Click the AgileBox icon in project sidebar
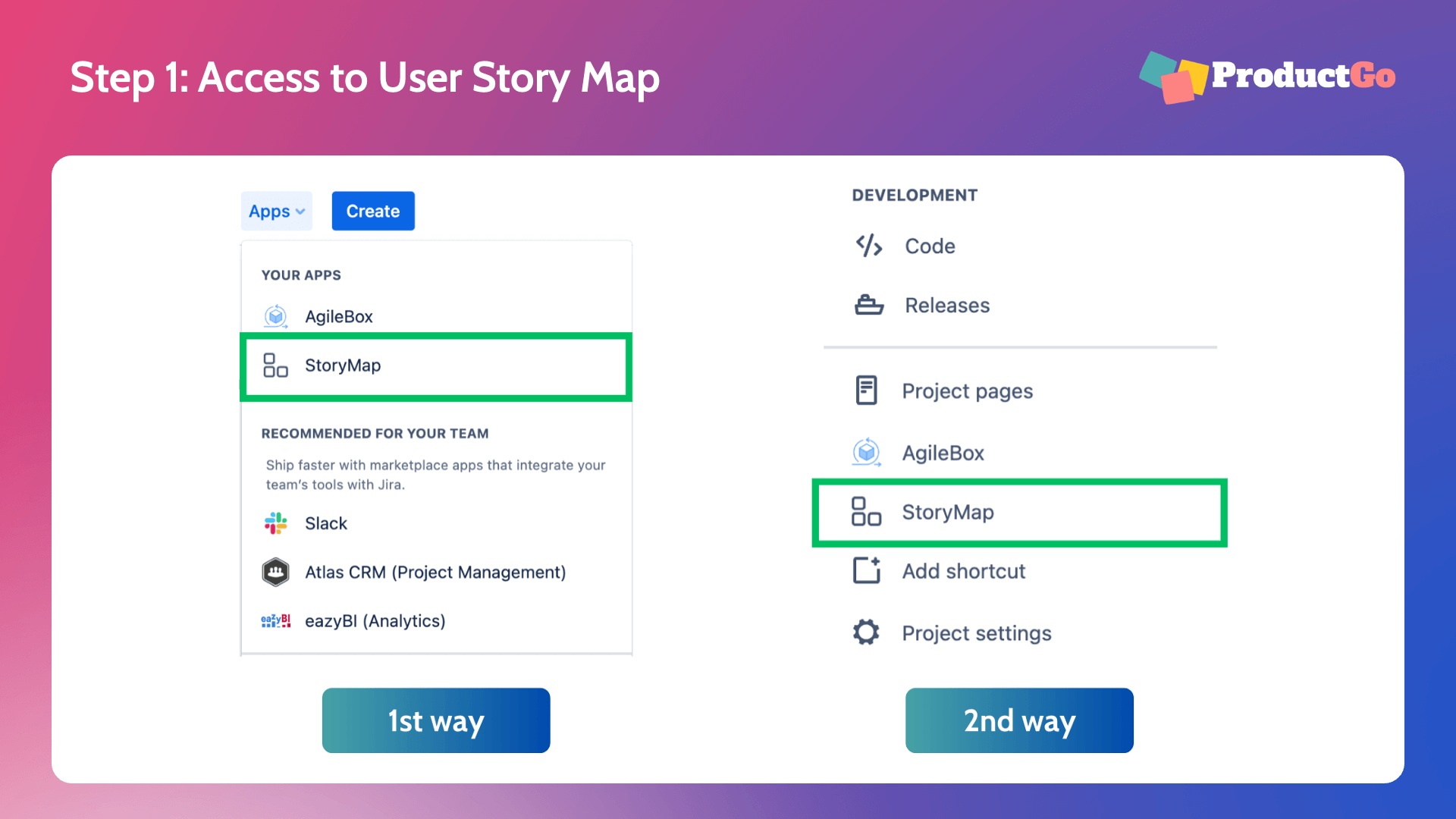Viewport: 1456px width, 819px height. (x=866, y=453)
